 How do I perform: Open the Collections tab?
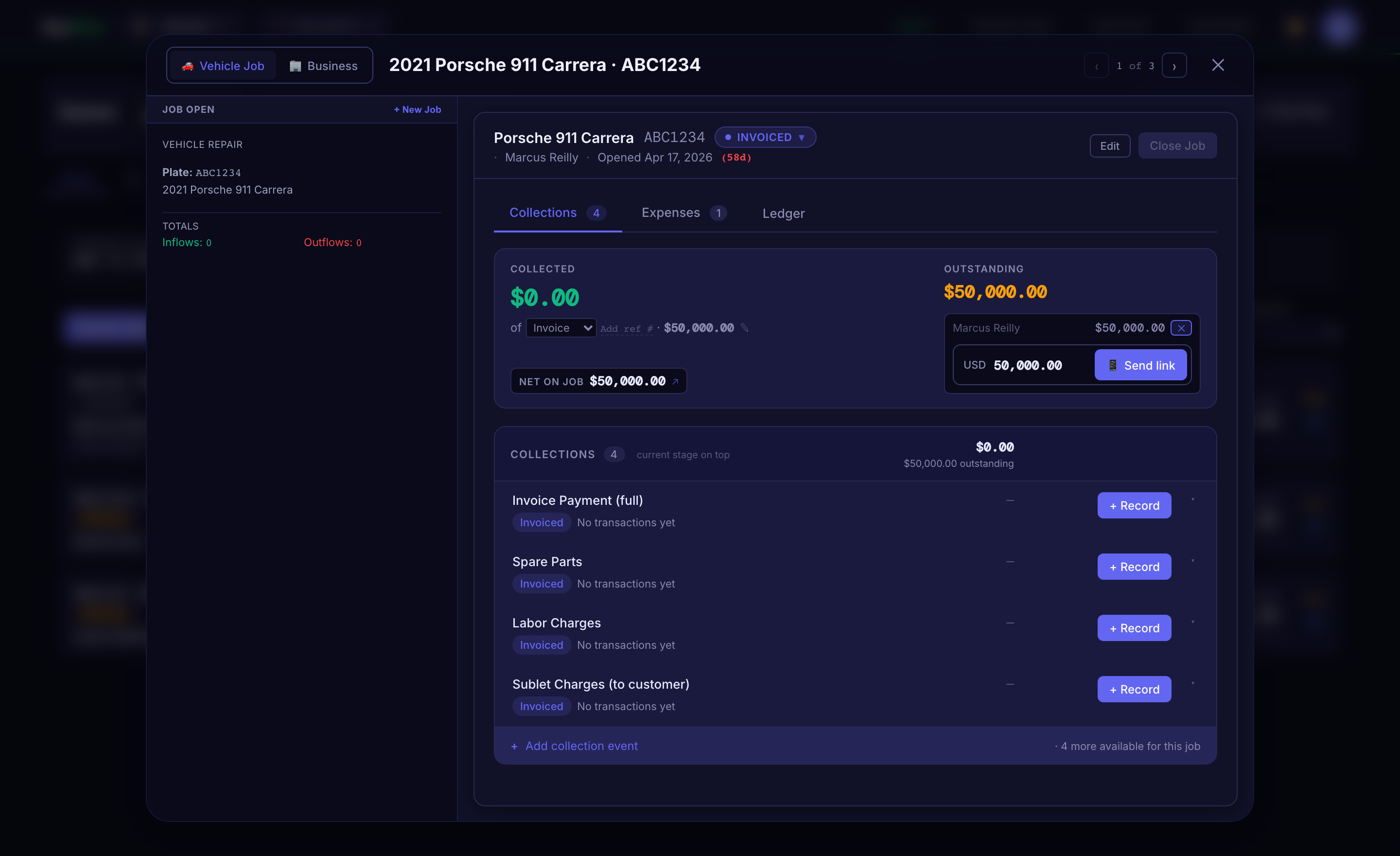pos(558,213)
